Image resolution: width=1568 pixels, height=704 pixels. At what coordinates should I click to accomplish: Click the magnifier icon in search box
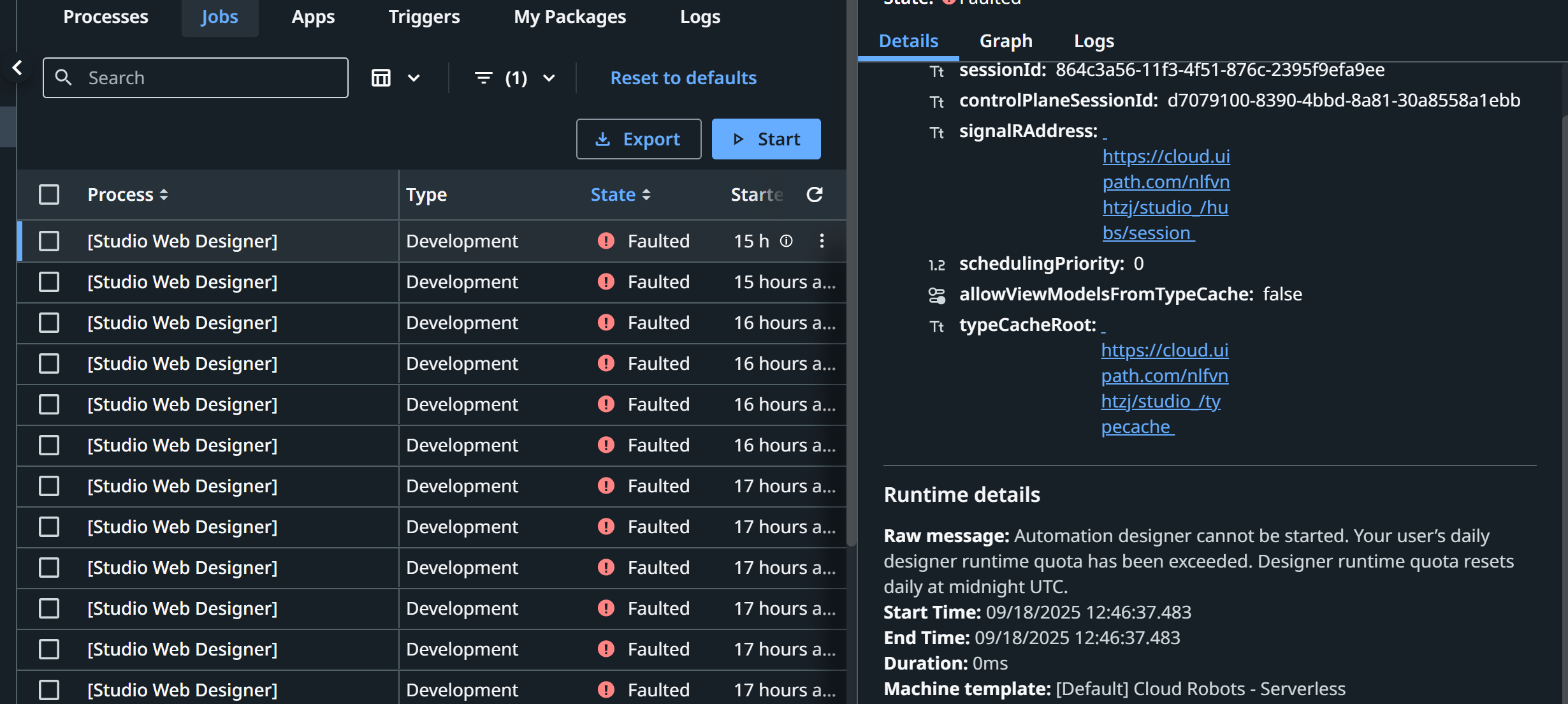(63, 78)
